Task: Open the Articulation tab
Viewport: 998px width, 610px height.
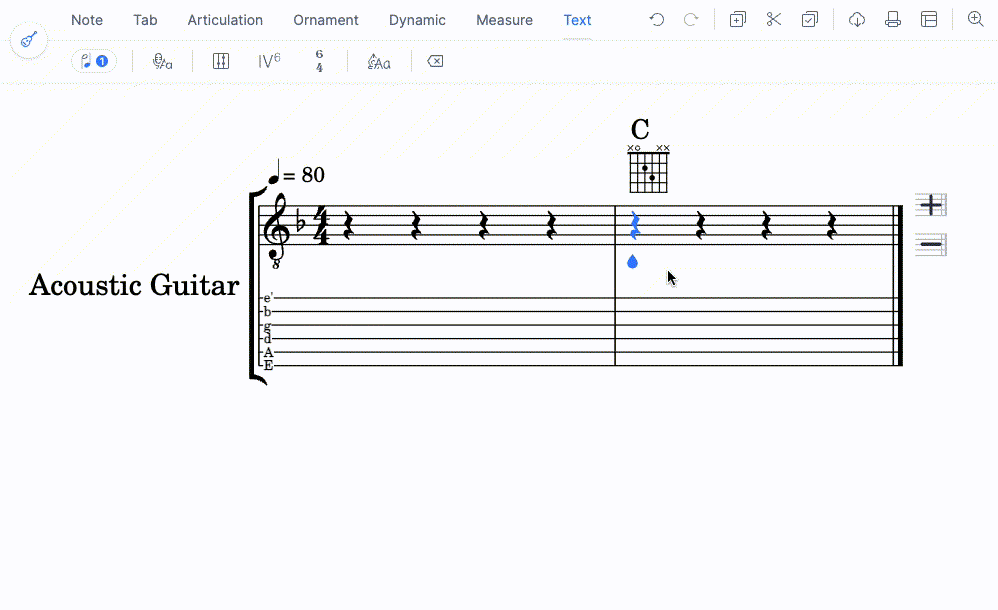Action: click(x=224, y=20)
